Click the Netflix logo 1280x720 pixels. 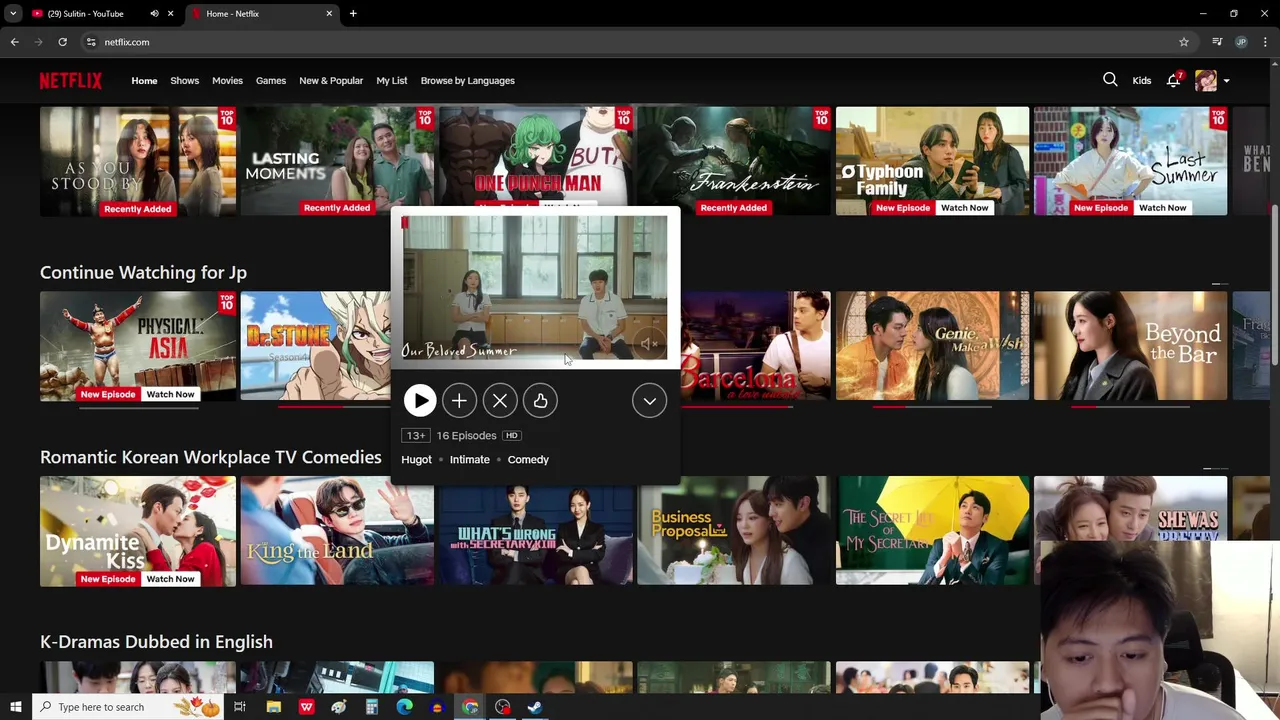point(71,80)
